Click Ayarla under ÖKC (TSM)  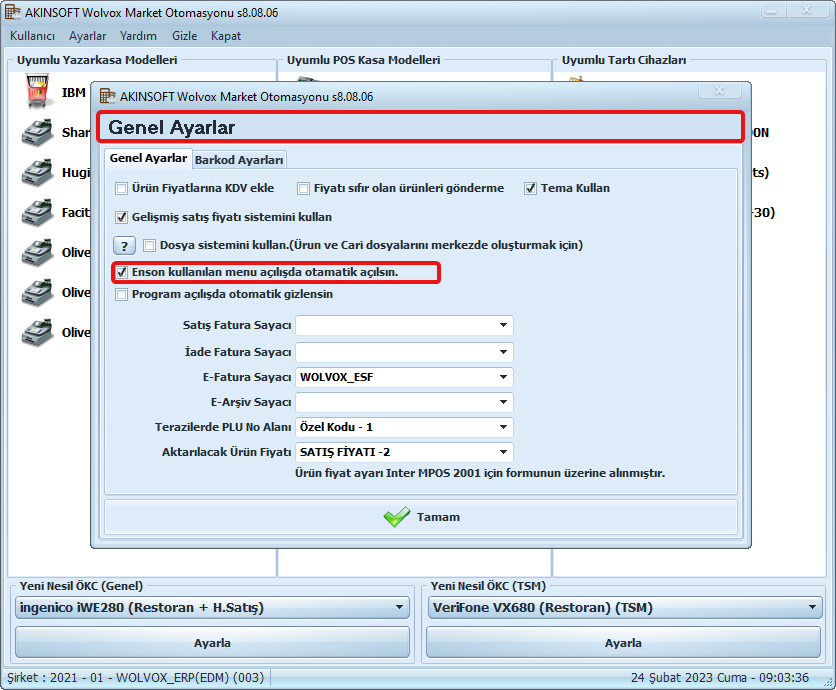click(623, 643)
